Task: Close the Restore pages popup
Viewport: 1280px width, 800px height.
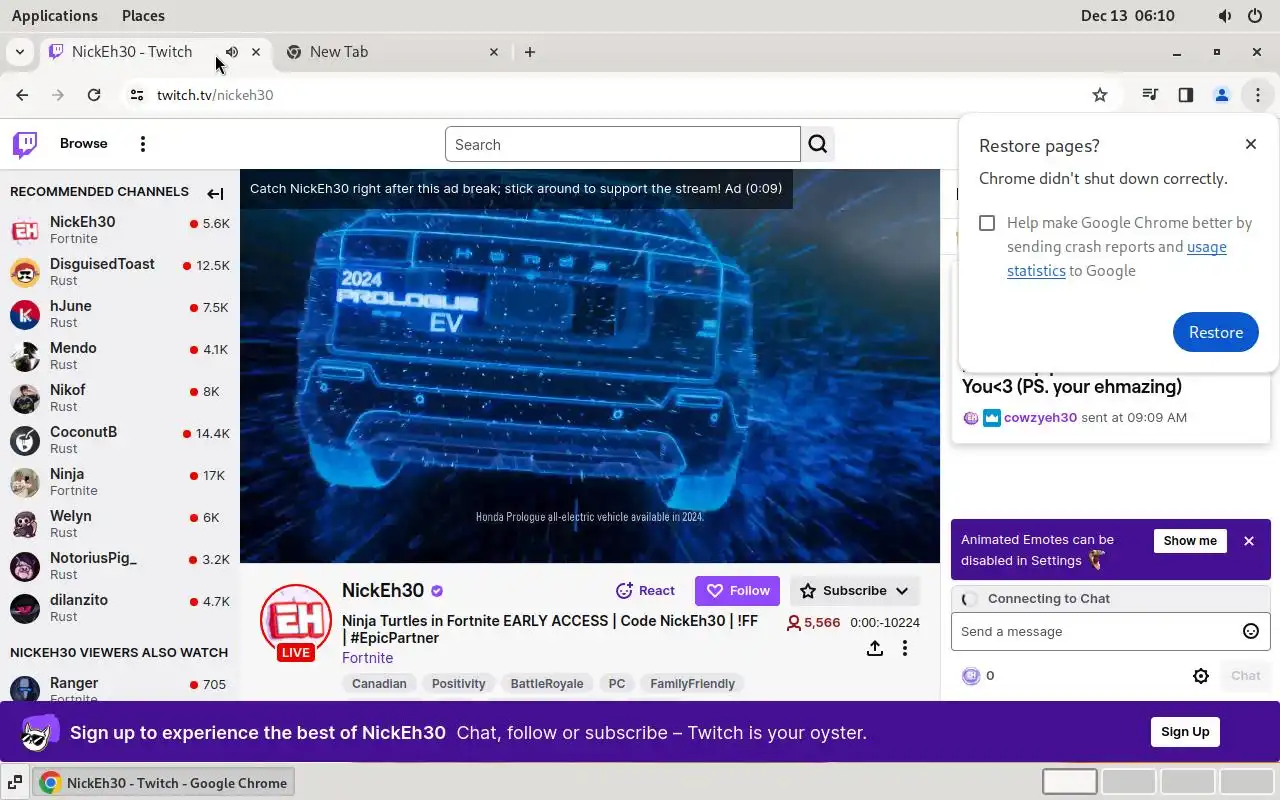Action: coord(1251,144)
